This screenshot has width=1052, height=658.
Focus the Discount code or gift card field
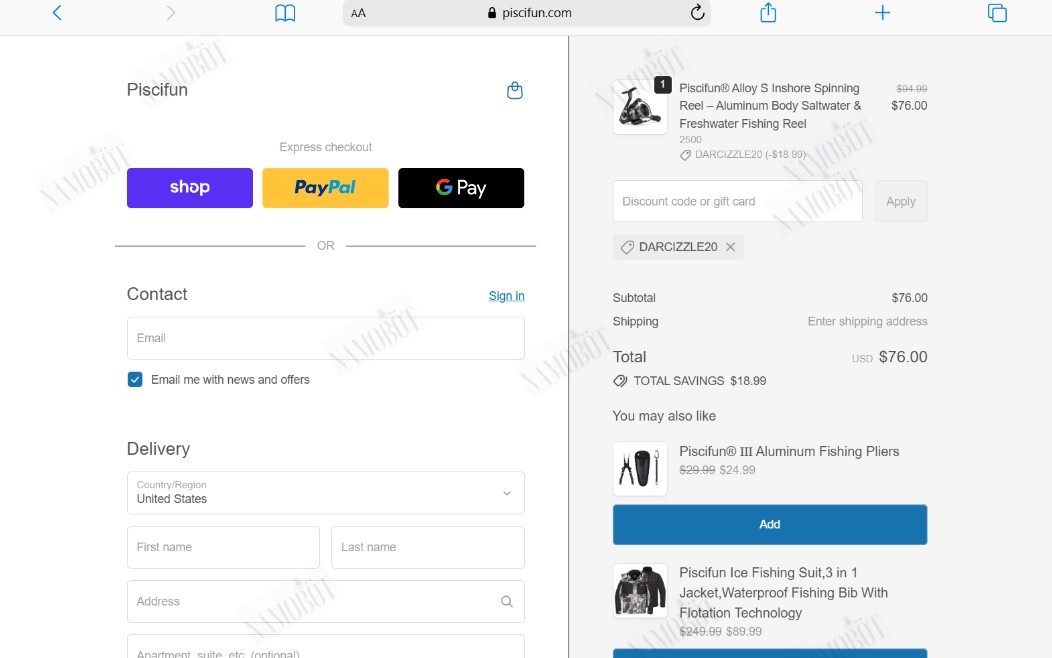pos(737,201)
